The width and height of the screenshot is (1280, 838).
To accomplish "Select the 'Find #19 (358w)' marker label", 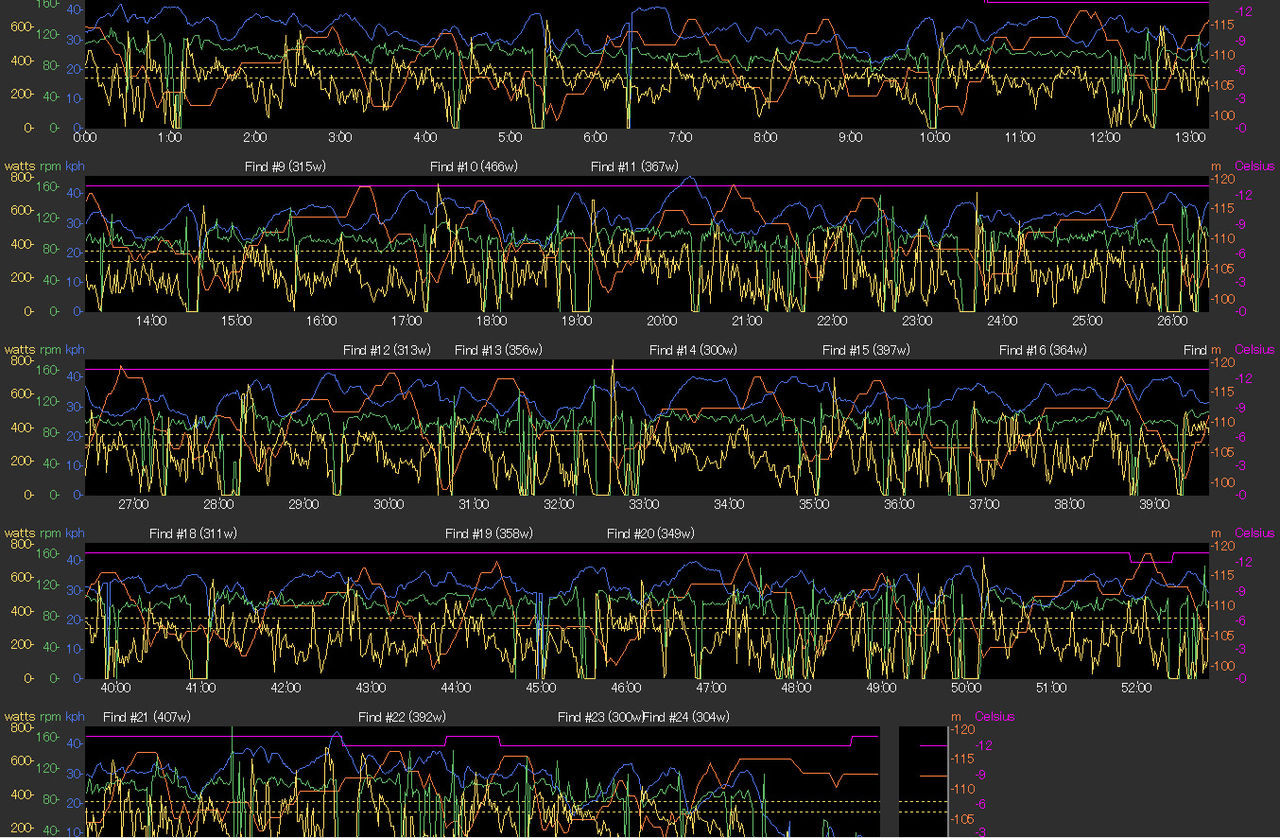I will pyautogui.click(x=489, y=534).
